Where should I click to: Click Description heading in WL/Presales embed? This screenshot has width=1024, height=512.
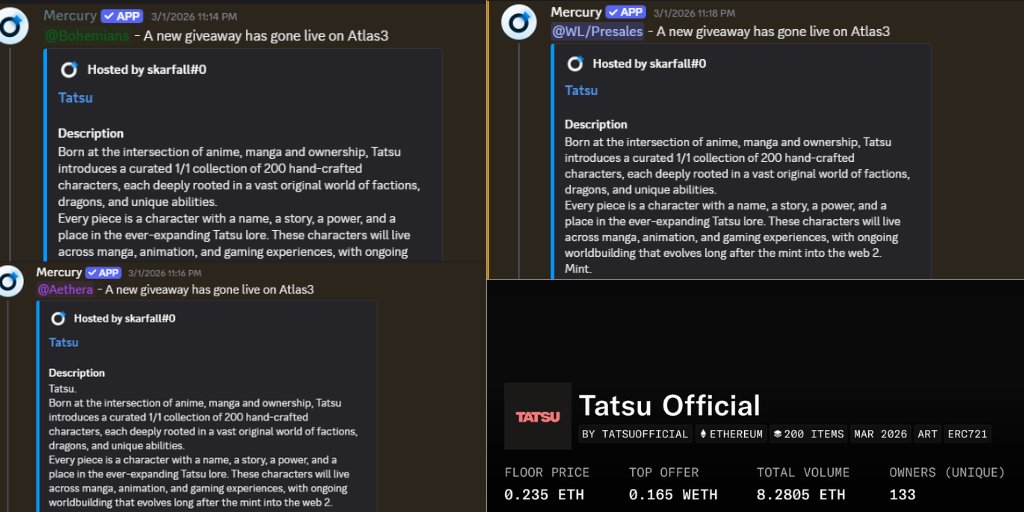click(x=596, y=124)
